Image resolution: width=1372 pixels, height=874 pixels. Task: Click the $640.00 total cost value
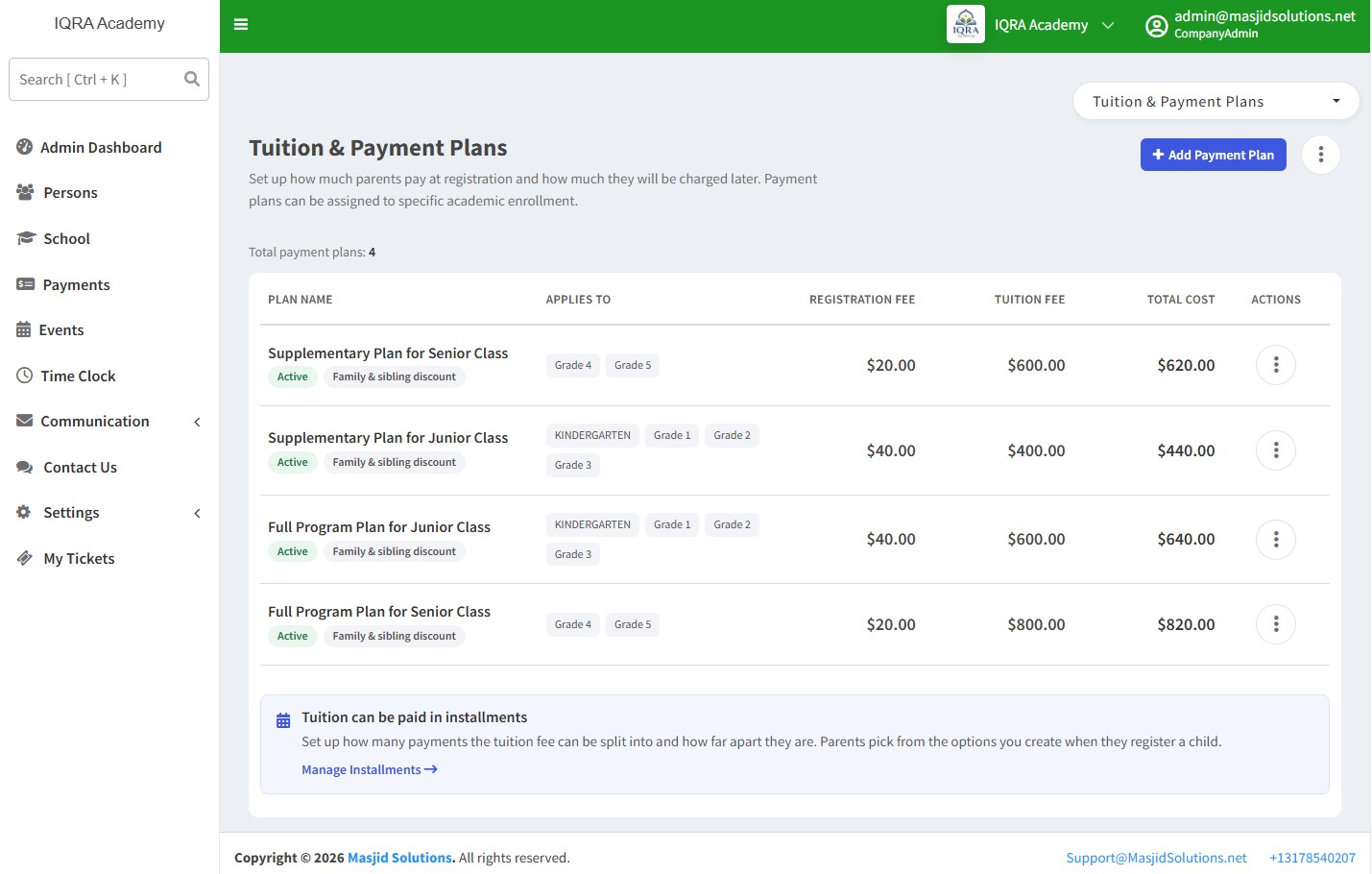pyautogui.click(x=1186, y=540)
